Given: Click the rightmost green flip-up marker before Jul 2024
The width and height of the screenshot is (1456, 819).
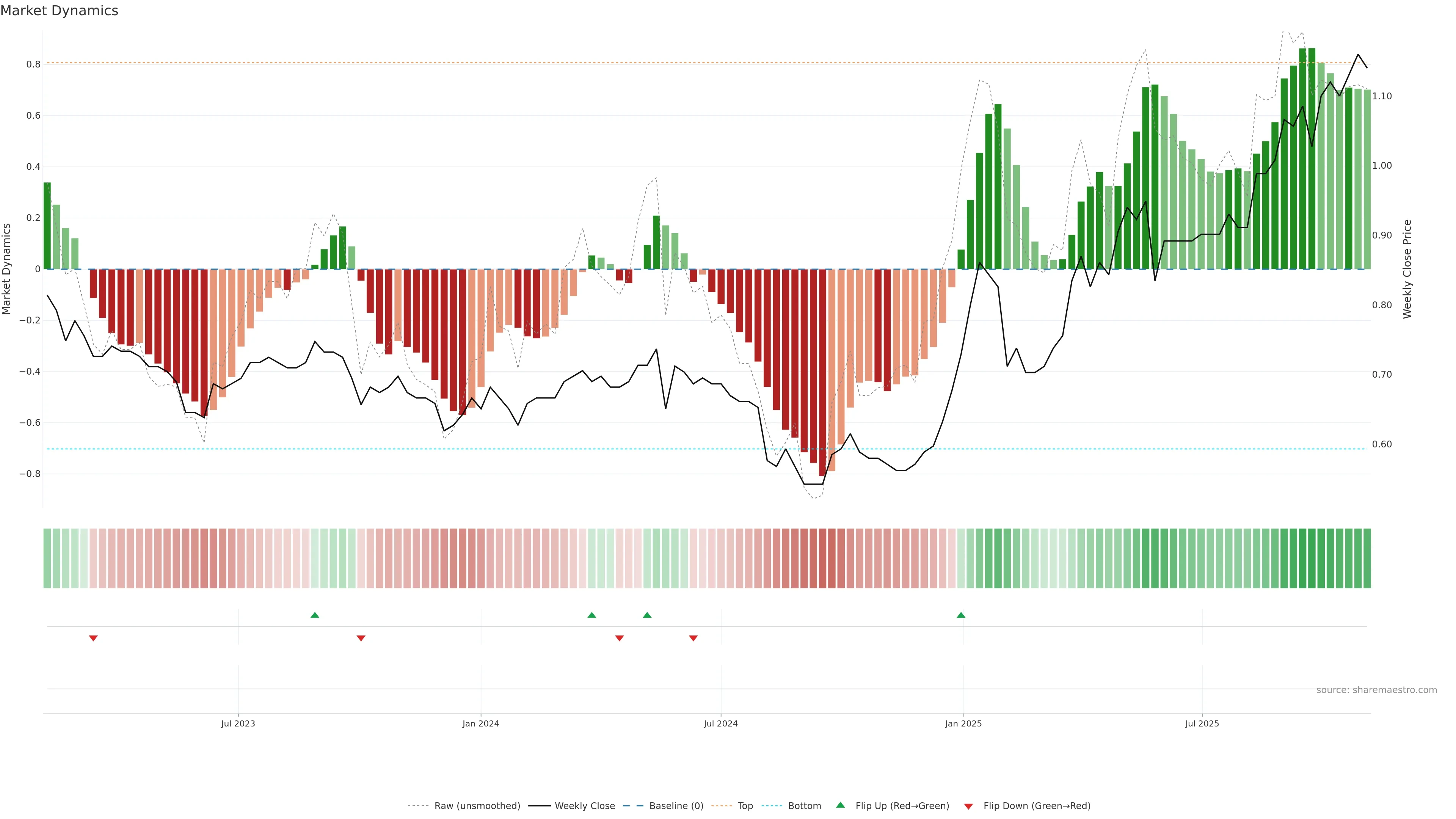Looking at the screenshot, I should point(647,615).
